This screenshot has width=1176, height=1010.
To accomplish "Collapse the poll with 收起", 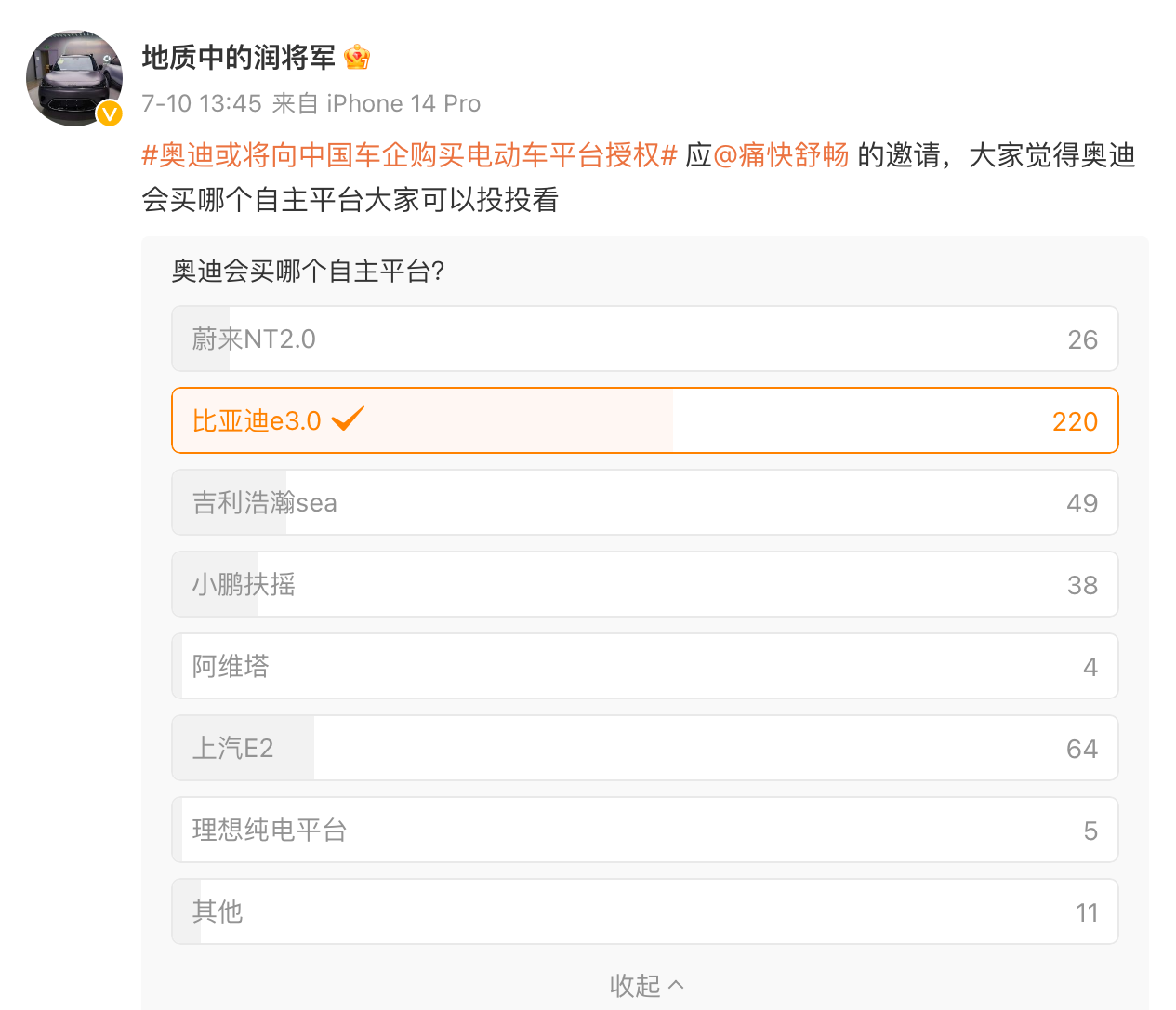I will coord(646,985).
